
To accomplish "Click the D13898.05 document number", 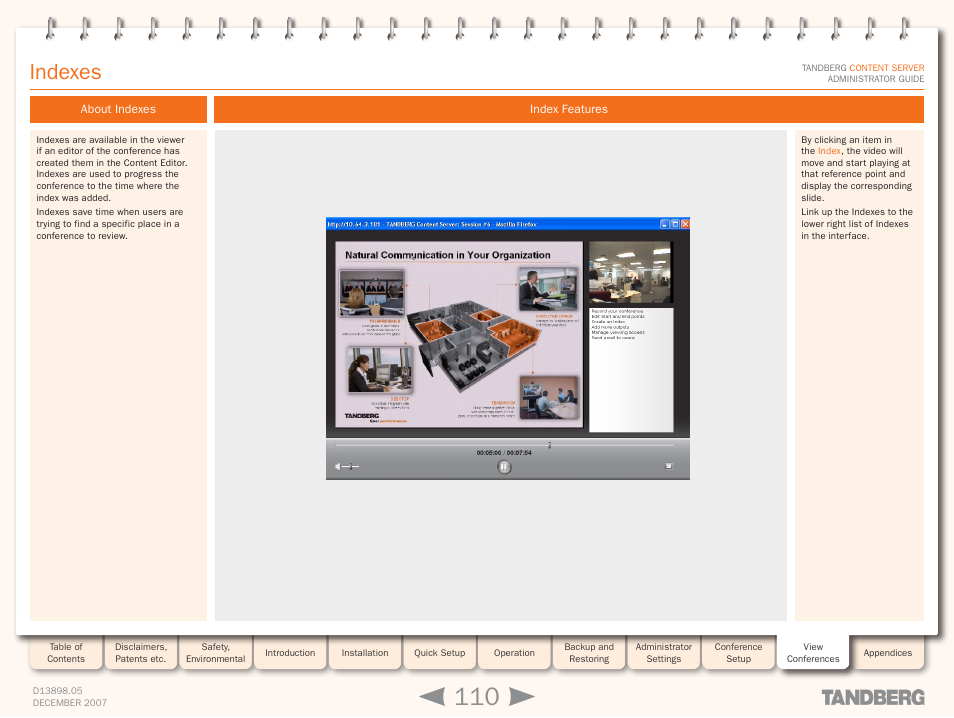I will pyautogui.click(x=57, y=691).
